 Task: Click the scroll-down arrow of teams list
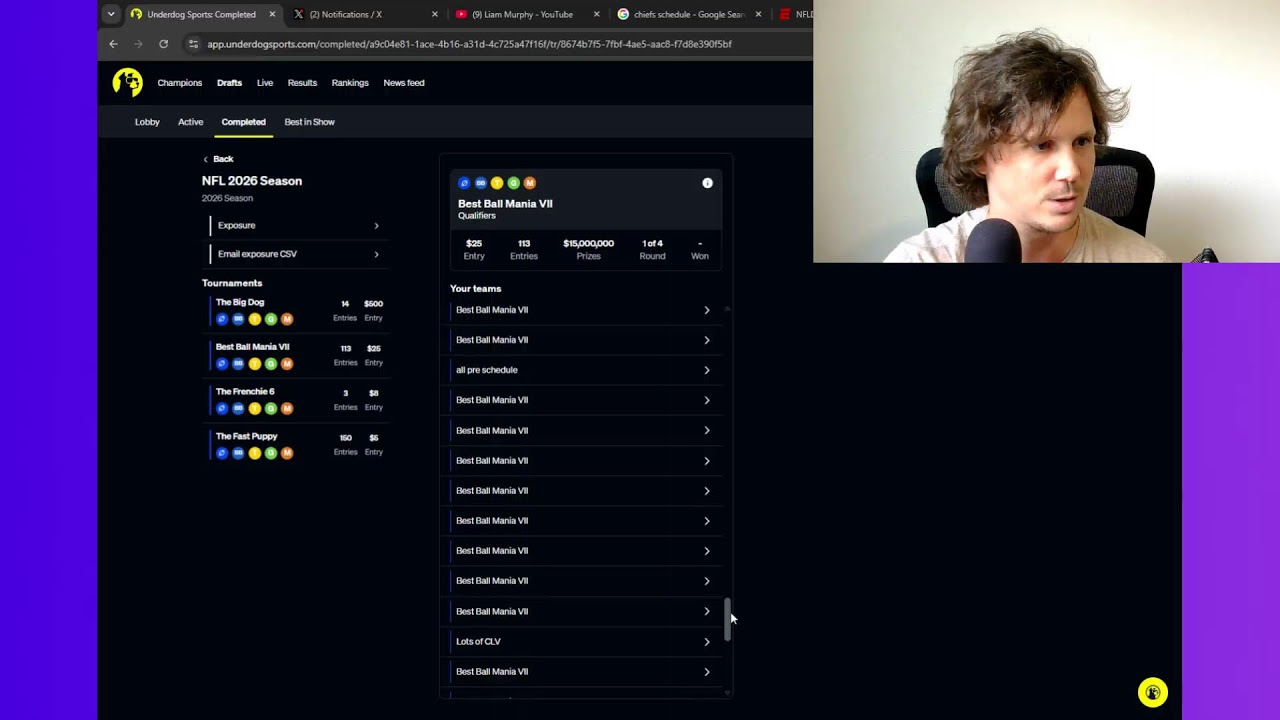click(x=727, y=693)
